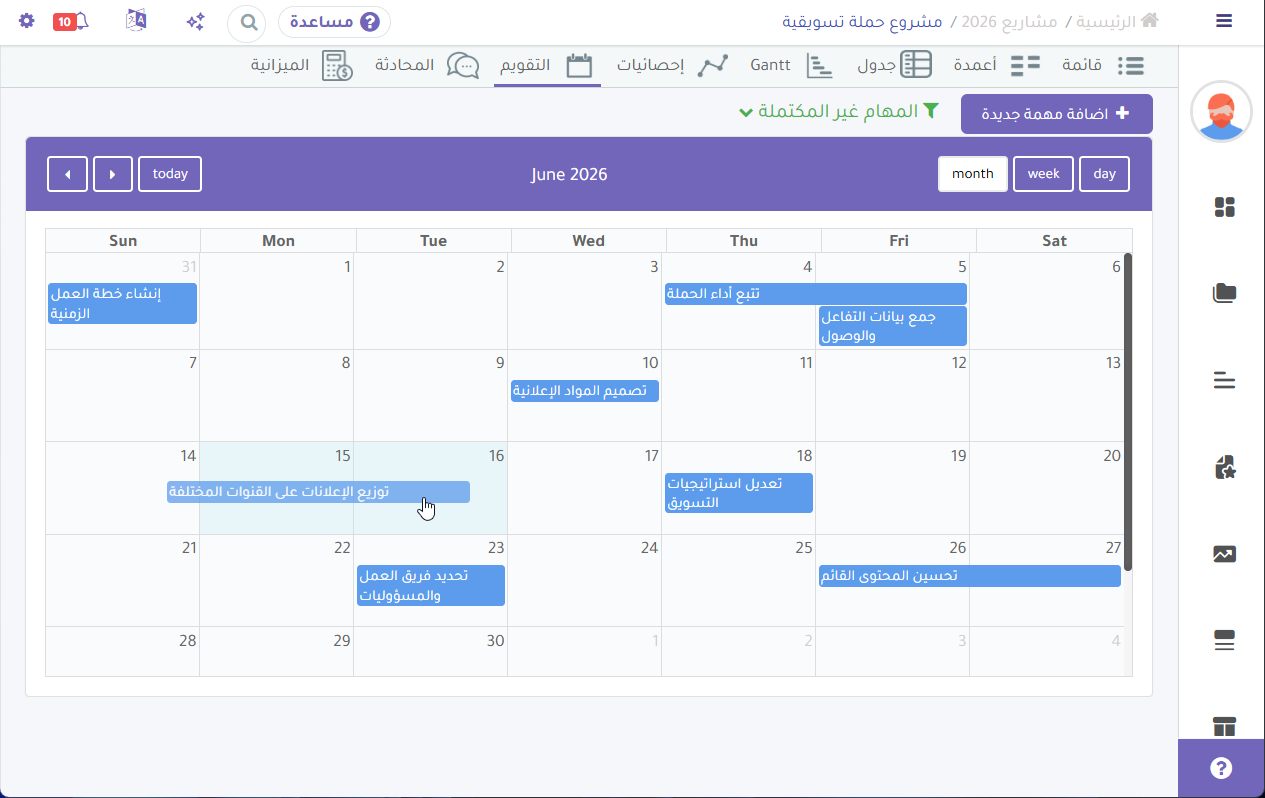
Task: Switch to the قائمة list view tab
Action: coord(1103,66)
